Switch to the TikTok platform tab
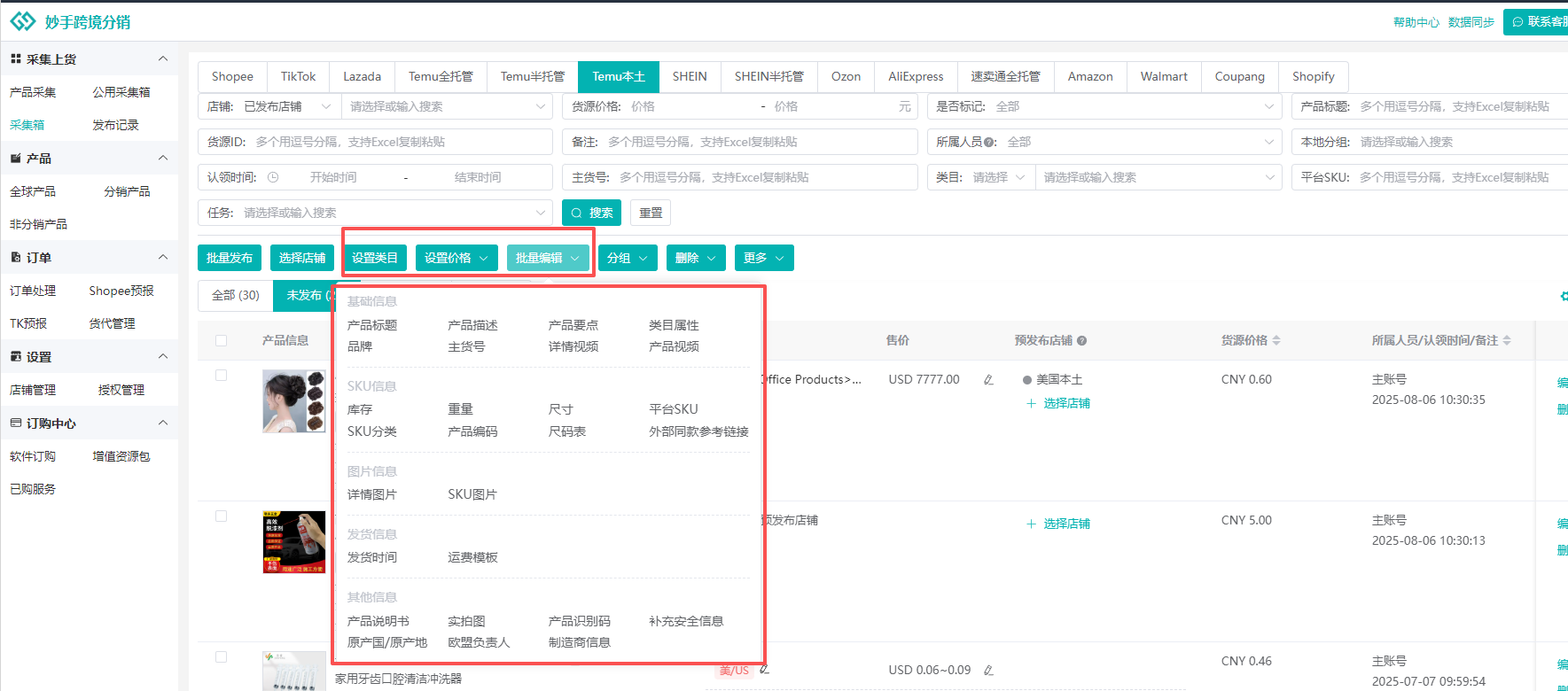The height and width of the screenshot is (691, 1568). 298,77
